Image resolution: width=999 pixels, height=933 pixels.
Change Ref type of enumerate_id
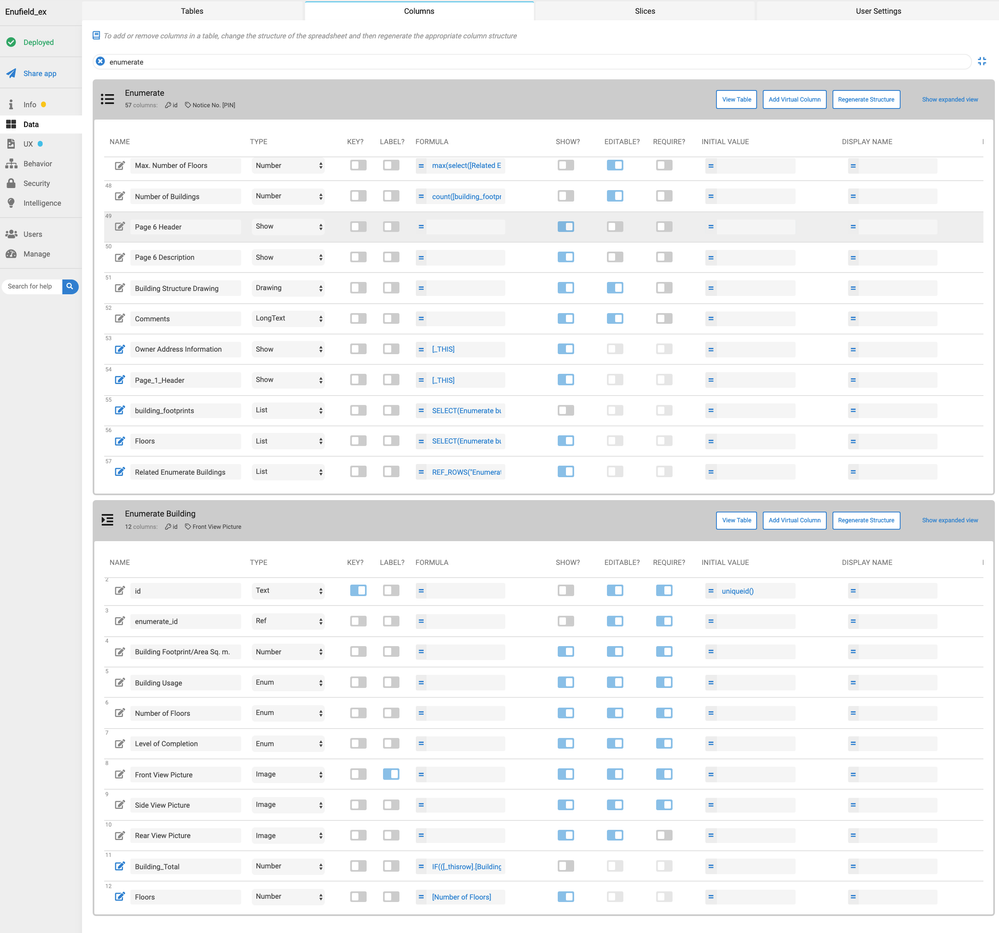(288, 621)
